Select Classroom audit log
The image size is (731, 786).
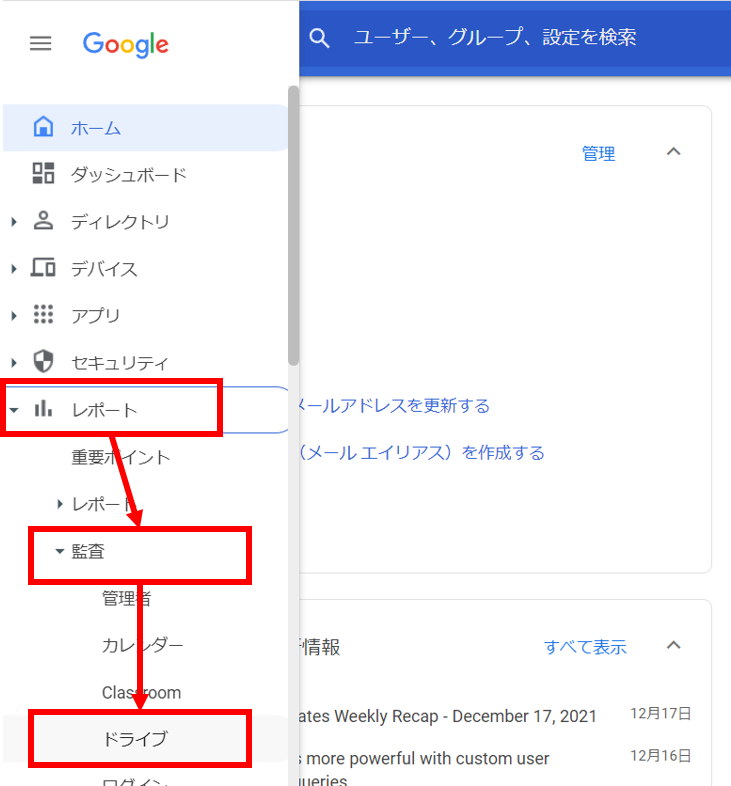click(x=141, y=692)
